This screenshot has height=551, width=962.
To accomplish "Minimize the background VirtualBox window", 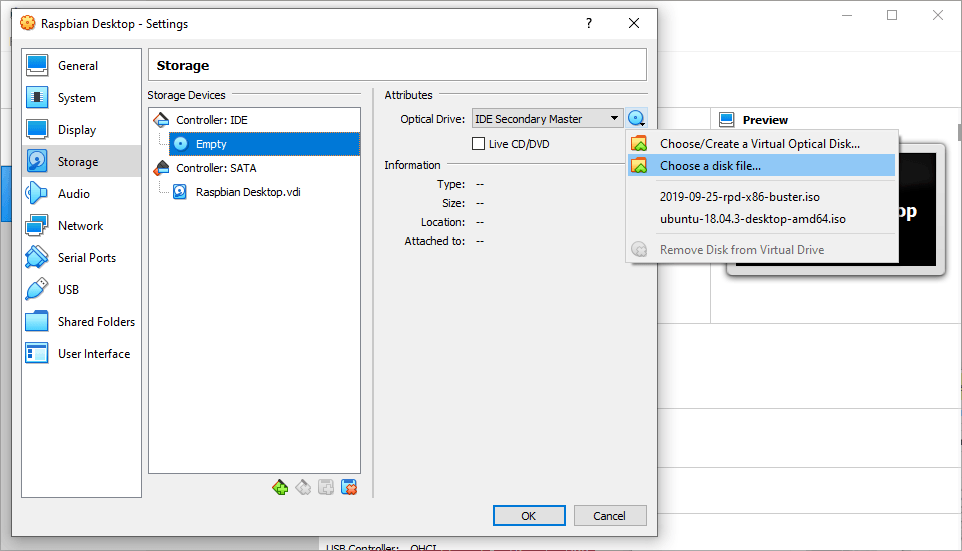I will click(847, 15).
